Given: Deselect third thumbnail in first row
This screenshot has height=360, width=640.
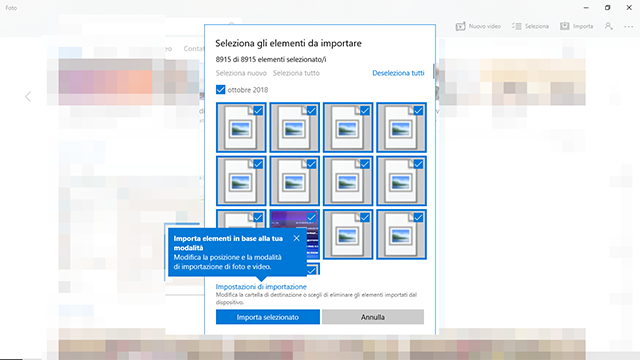Looking at the screenshot, I should [348, 127].
